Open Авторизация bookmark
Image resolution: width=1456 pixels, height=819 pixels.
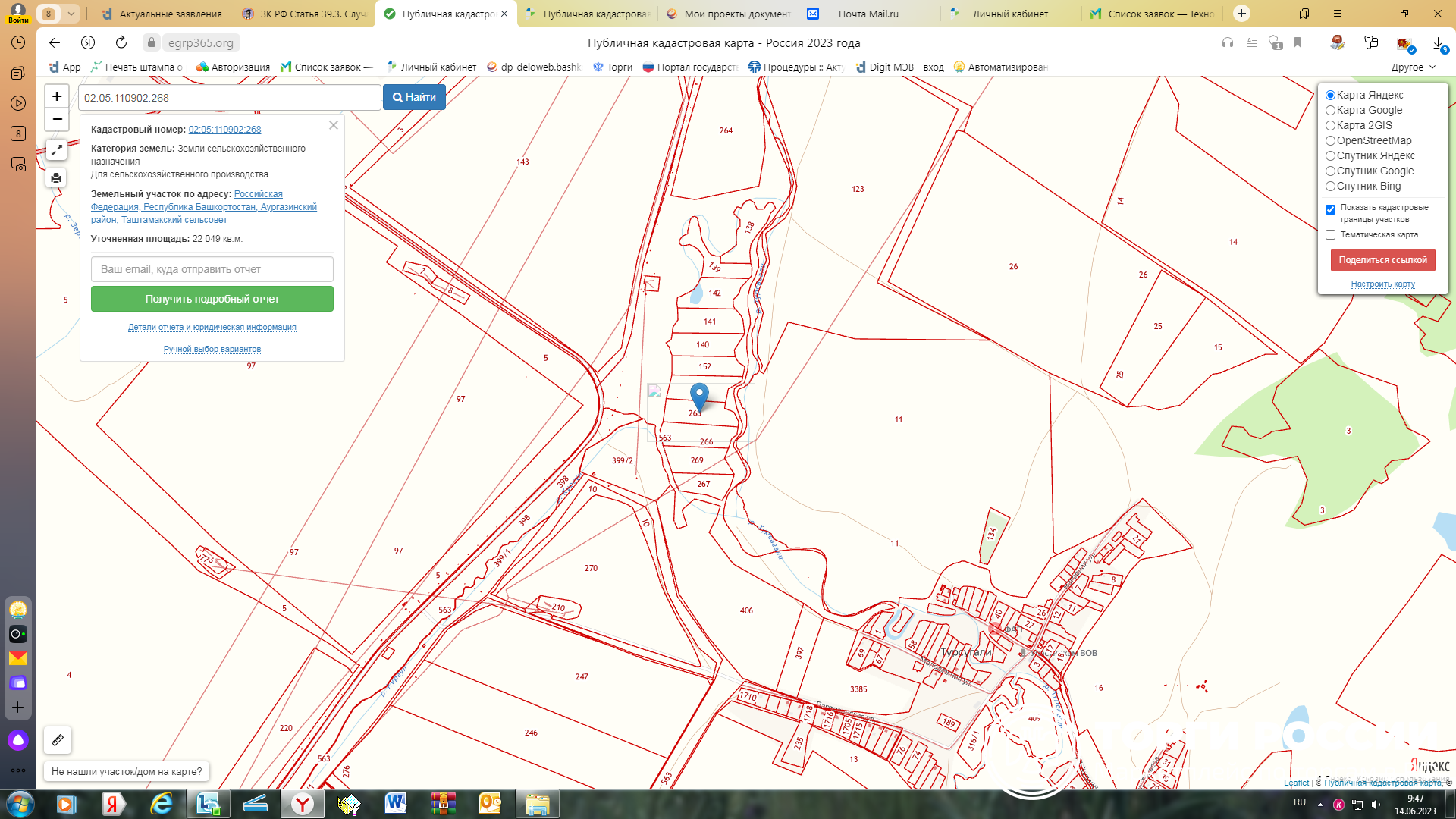233,67
